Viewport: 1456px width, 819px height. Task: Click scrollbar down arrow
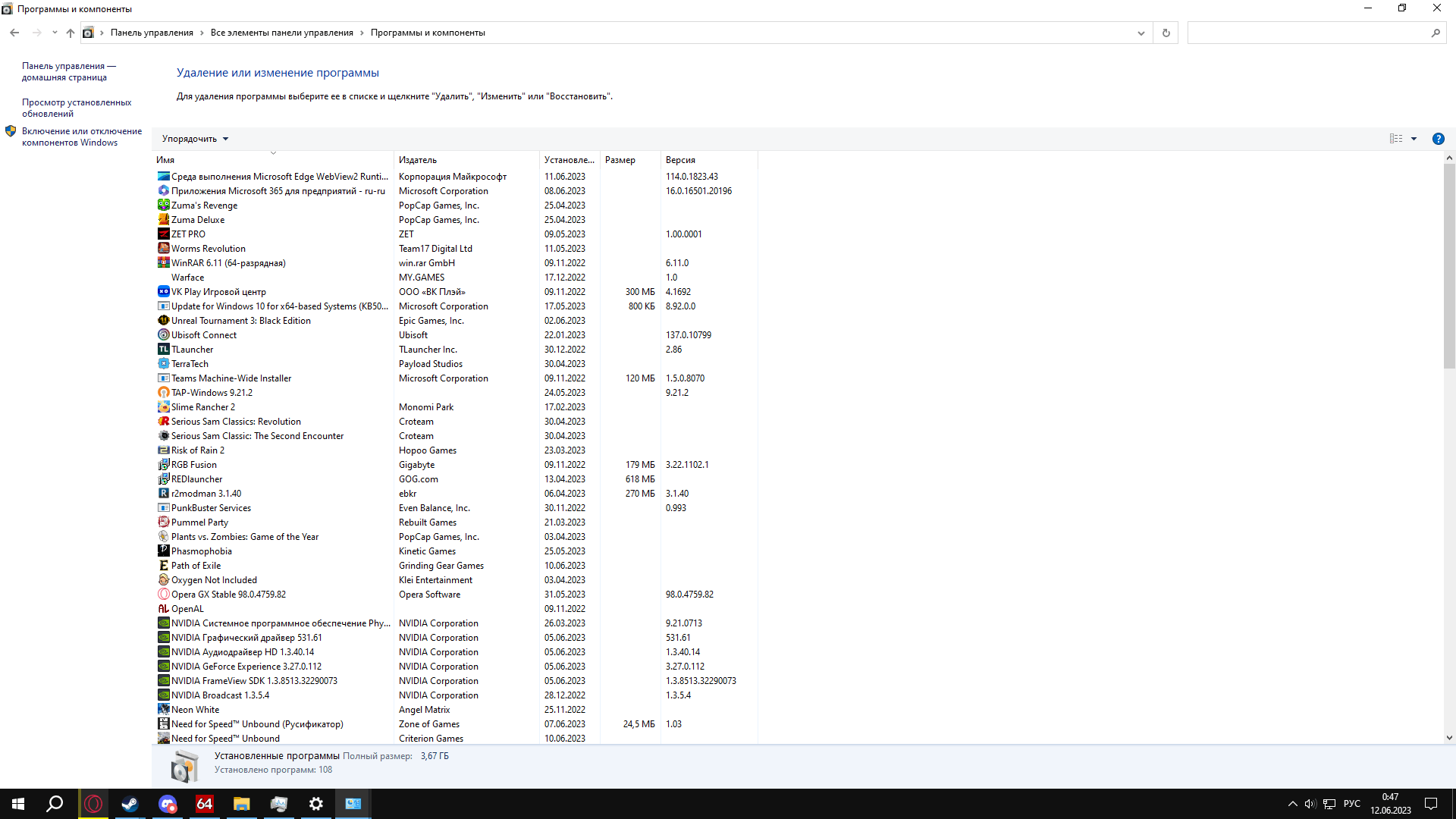1449,737
